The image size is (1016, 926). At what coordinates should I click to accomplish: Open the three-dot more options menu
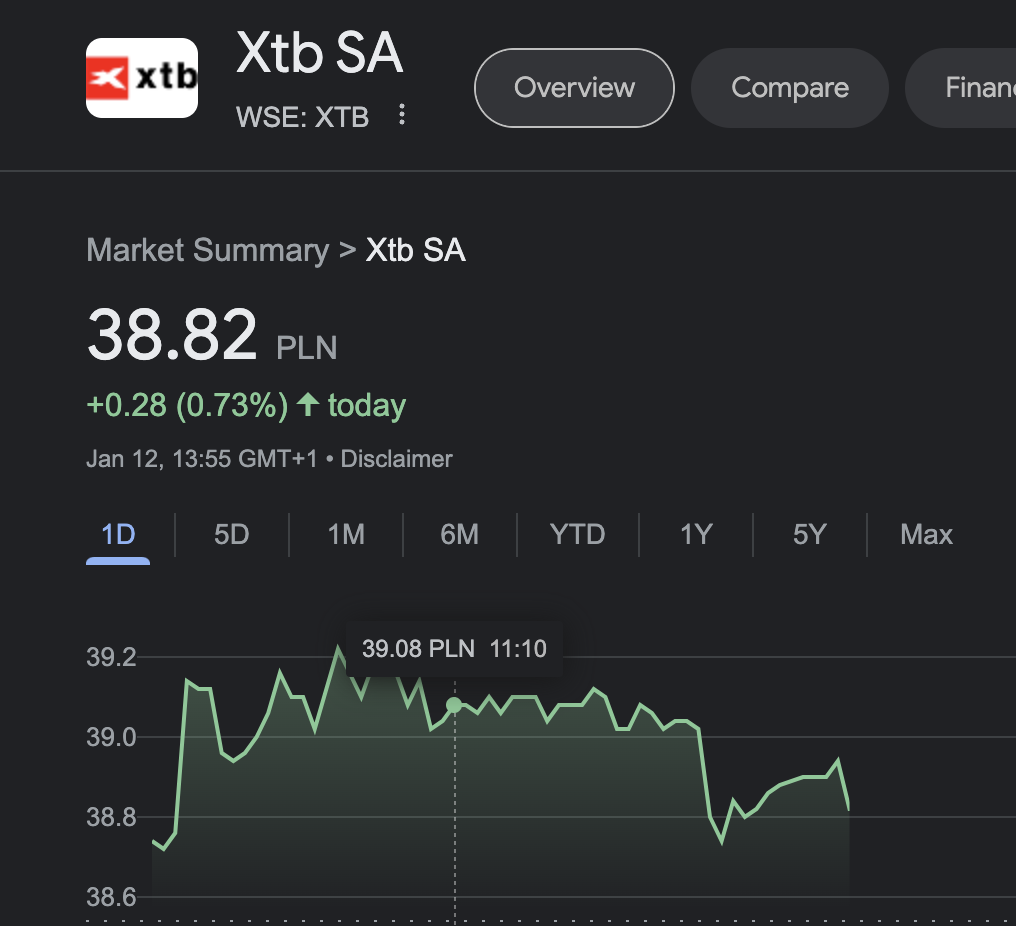click(x=402, y=115)
